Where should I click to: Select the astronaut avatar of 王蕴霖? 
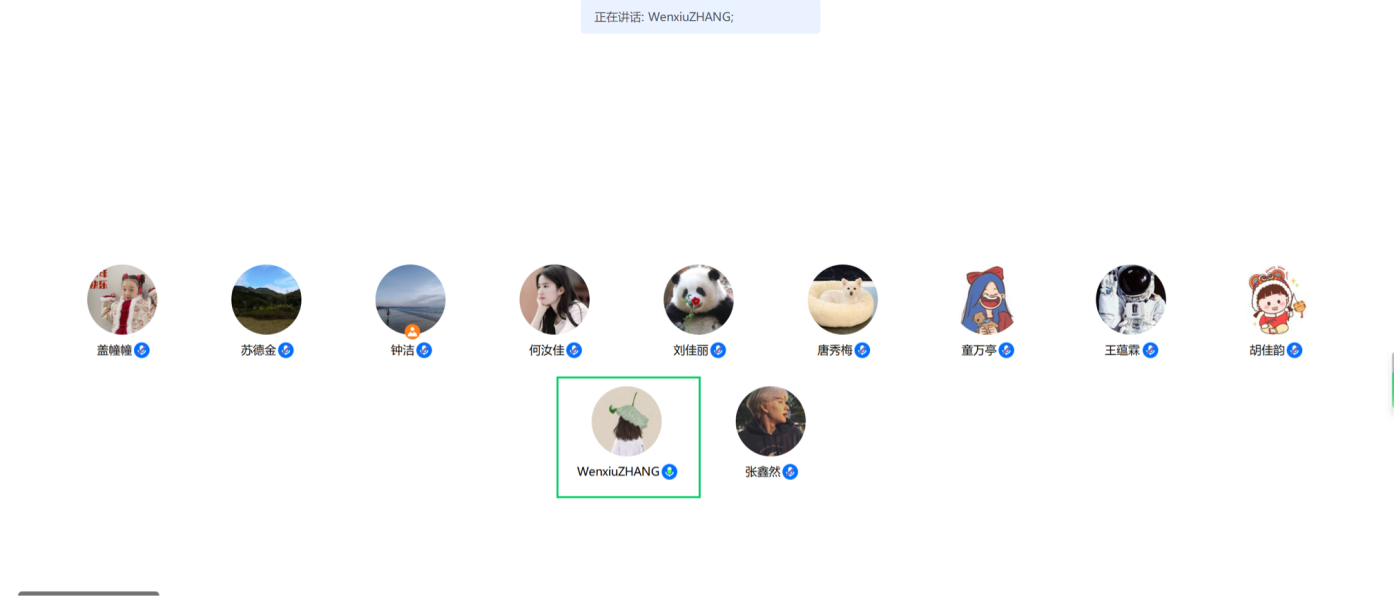point(1131,299)
